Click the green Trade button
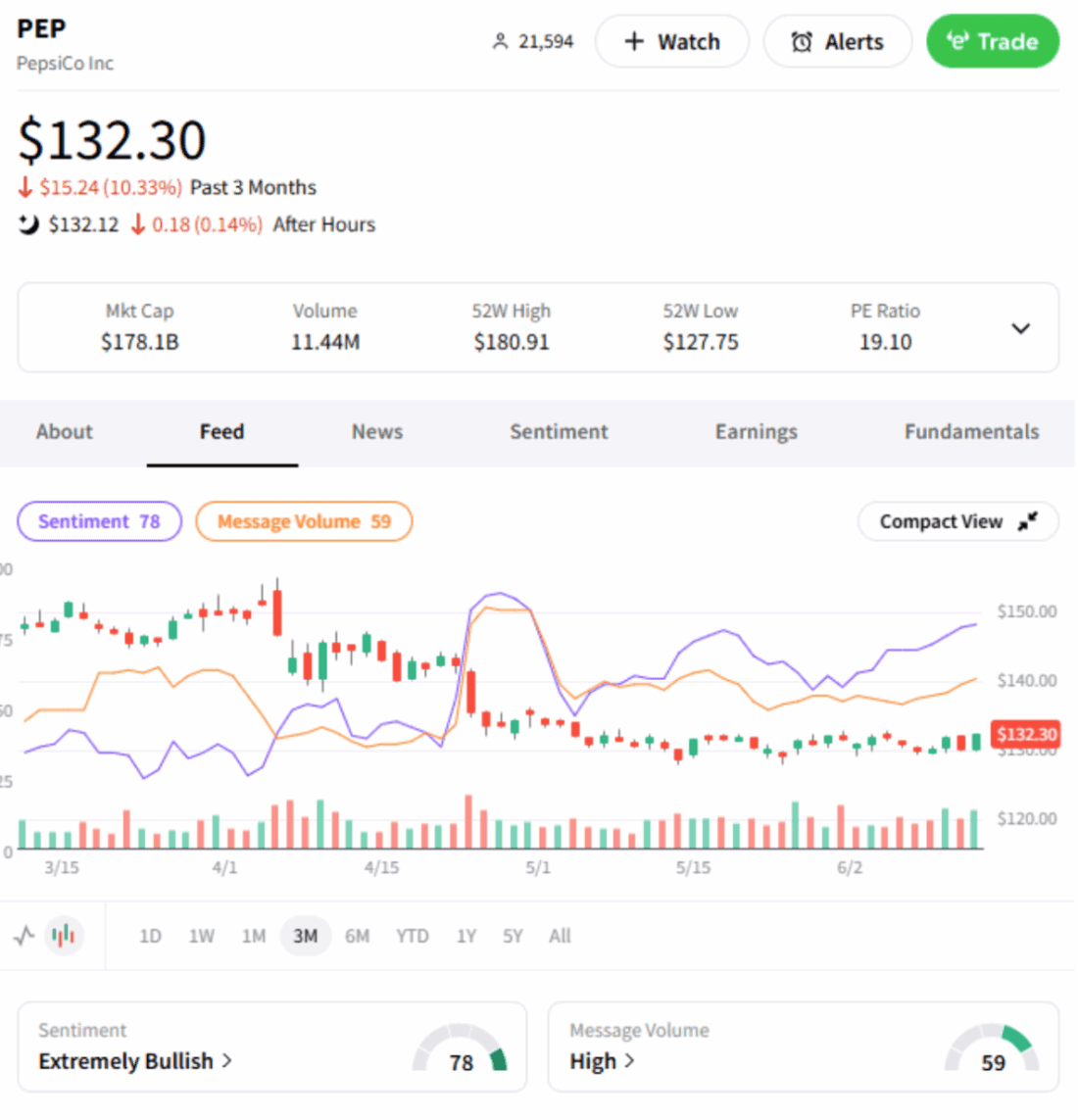Screen dimensions: 1078x1120 (x=993, y=41)
